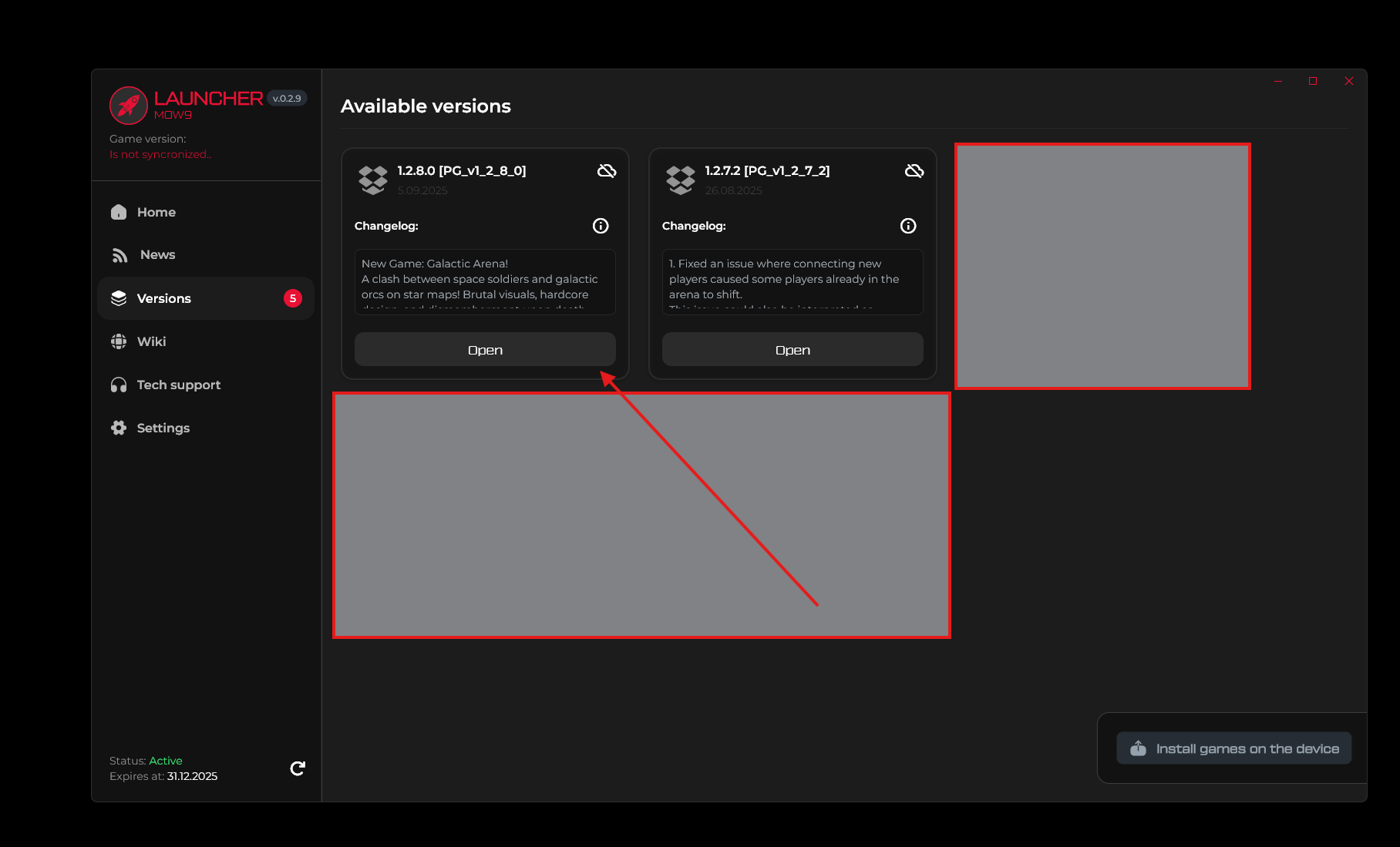Click the cloud-off icon on version 1.2.7.2
Image resolution: width=1400 pixels, height=847 pixels.
(914, 171)
